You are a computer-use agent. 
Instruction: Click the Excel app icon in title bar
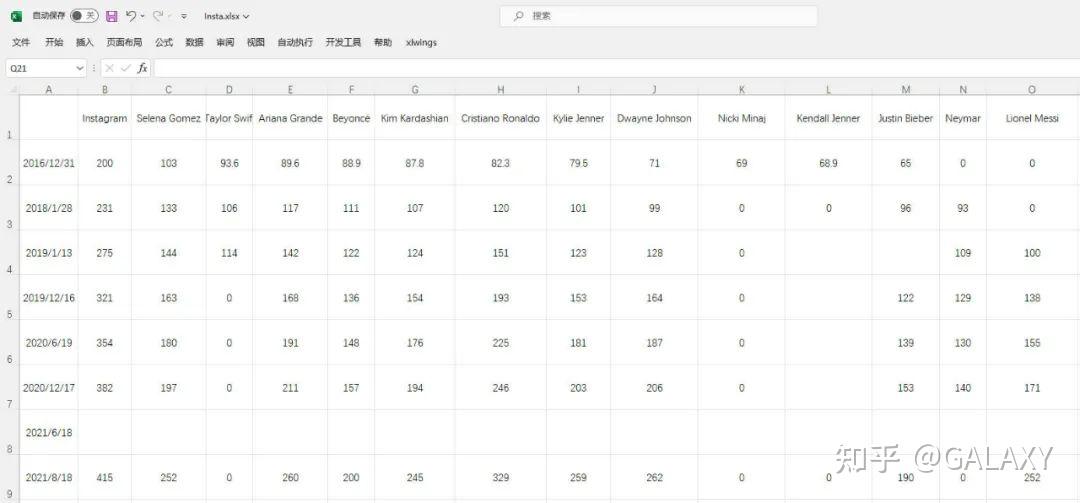pos(17,16)
